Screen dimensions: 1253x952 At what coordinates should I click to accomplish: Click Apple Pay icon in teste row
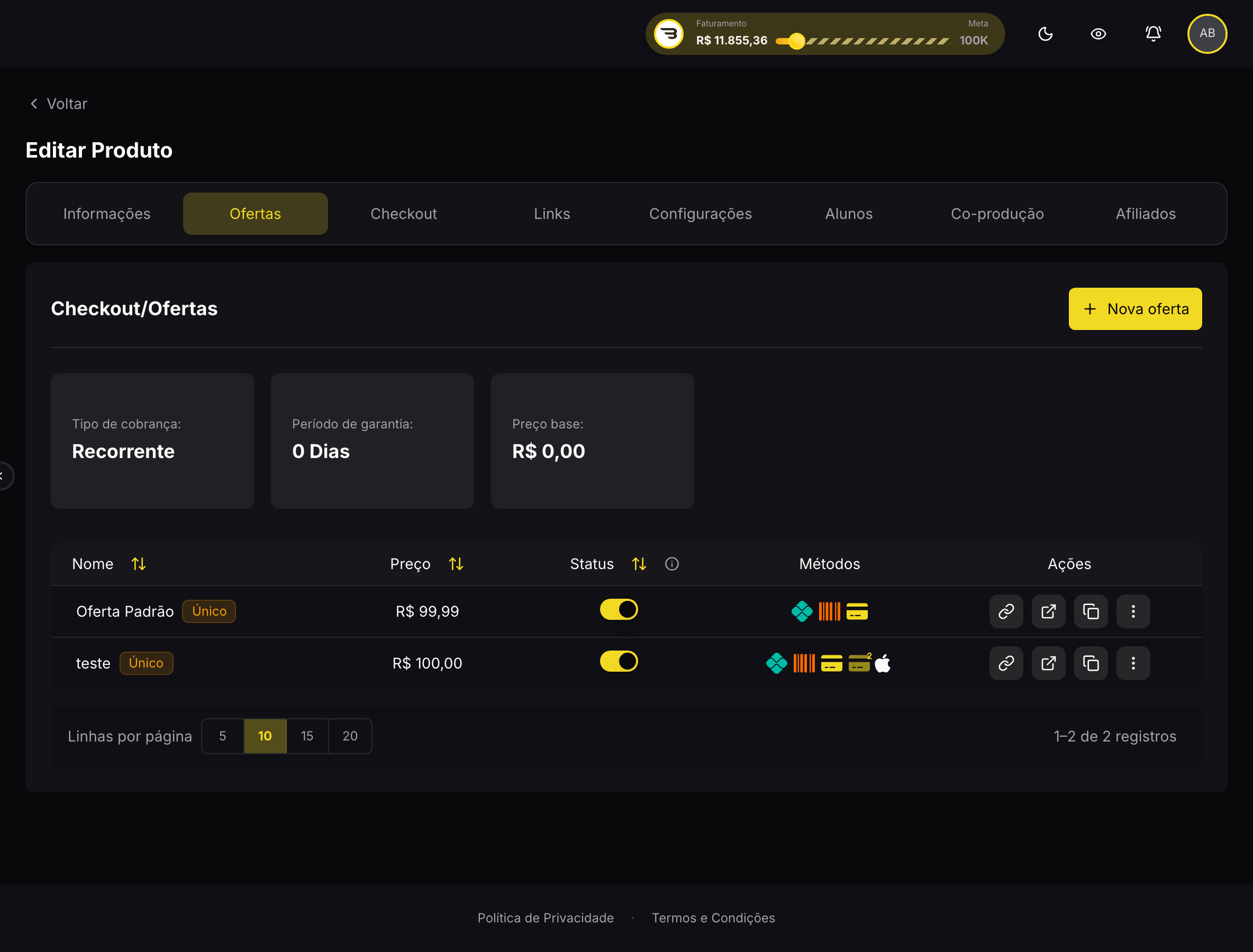[883, 663]
